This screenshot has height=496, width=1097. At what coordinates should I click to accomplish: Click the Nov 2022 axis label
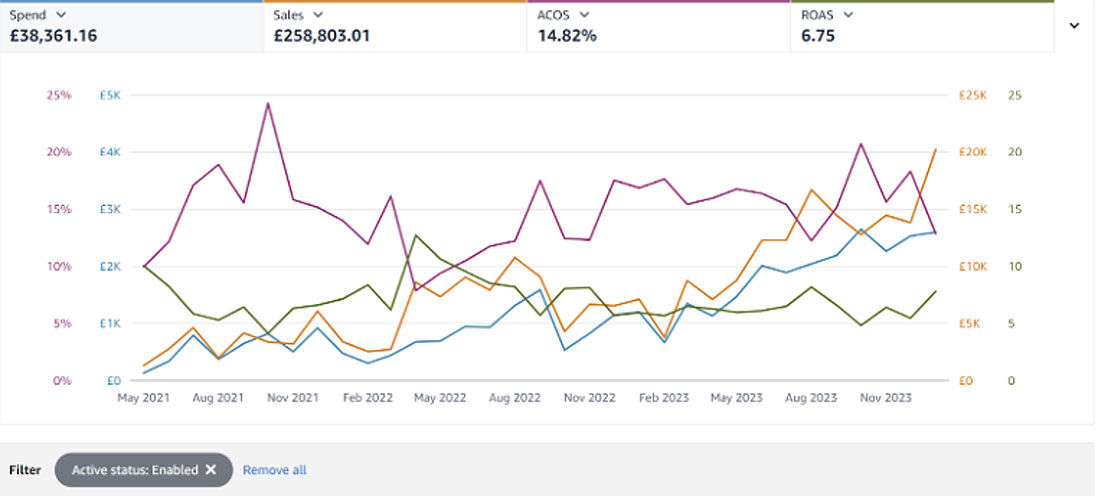589,398
